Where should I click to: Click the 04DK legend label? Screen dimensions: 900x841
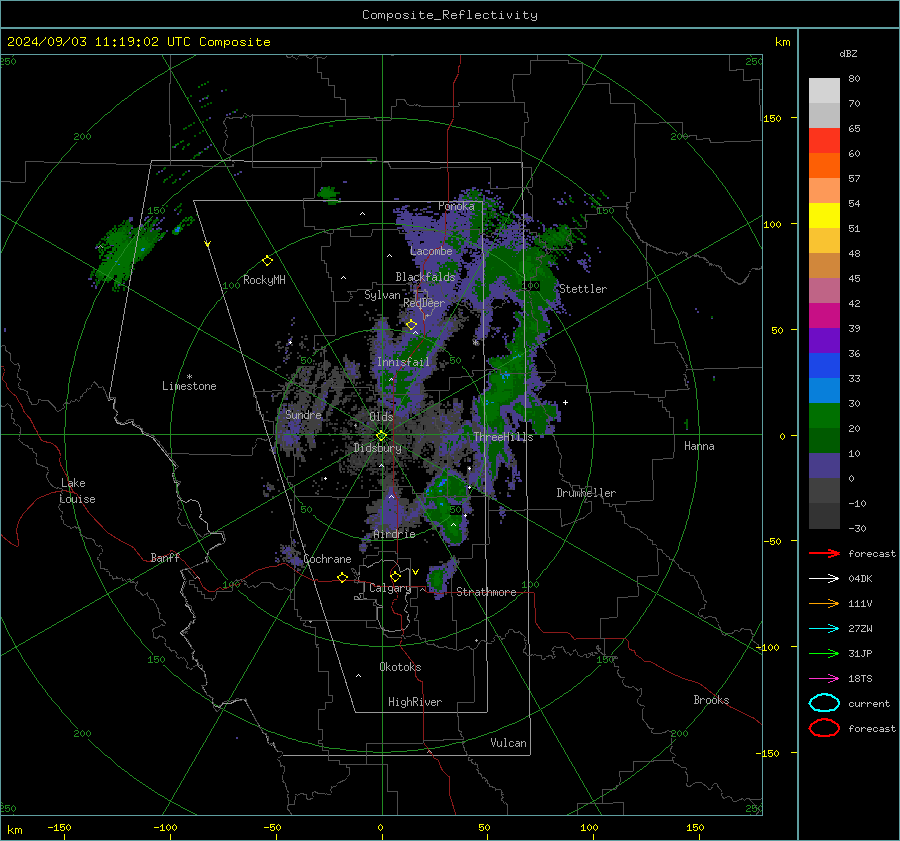coord(860,579)
